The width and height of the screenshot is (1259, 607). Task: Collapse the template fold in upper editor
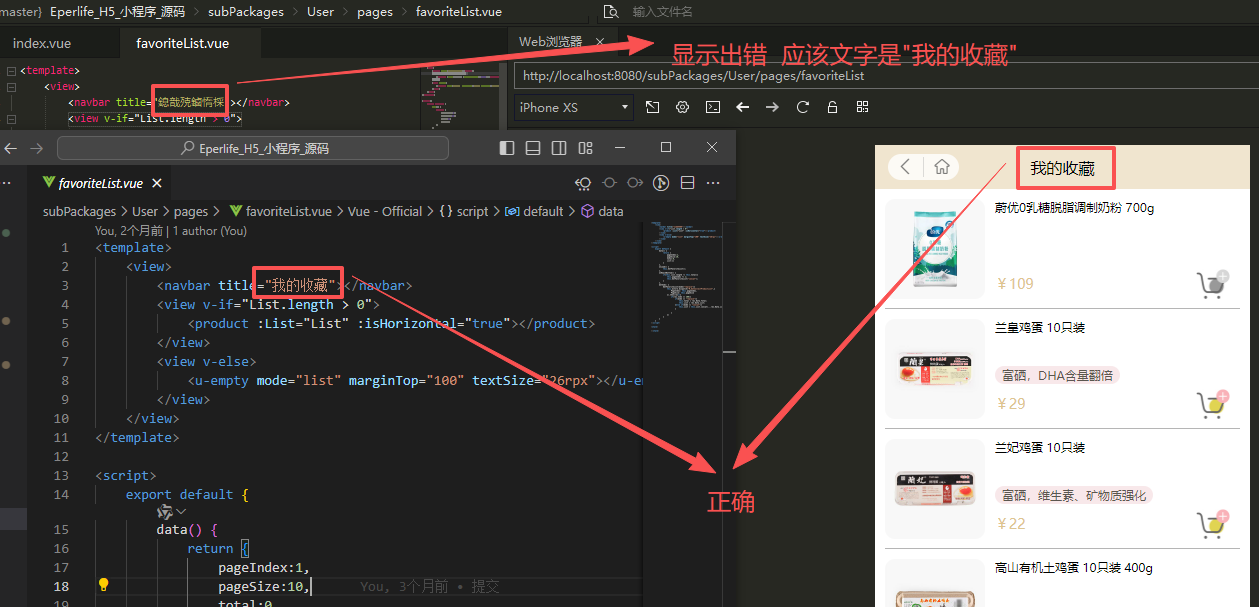(10, 71)
